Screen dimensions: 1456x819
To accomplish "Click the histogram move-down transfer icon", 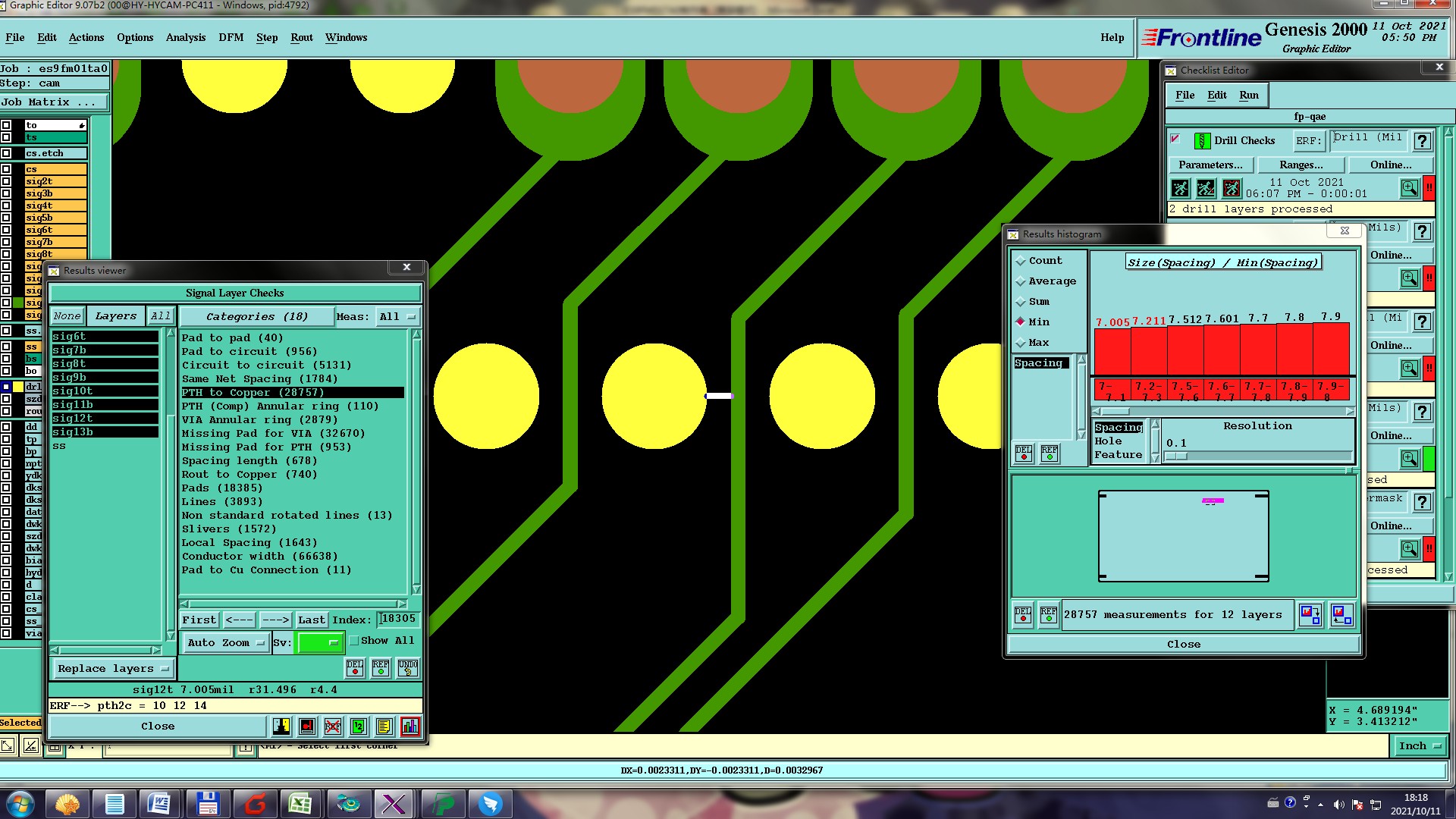I will [x=1310, y=614].
